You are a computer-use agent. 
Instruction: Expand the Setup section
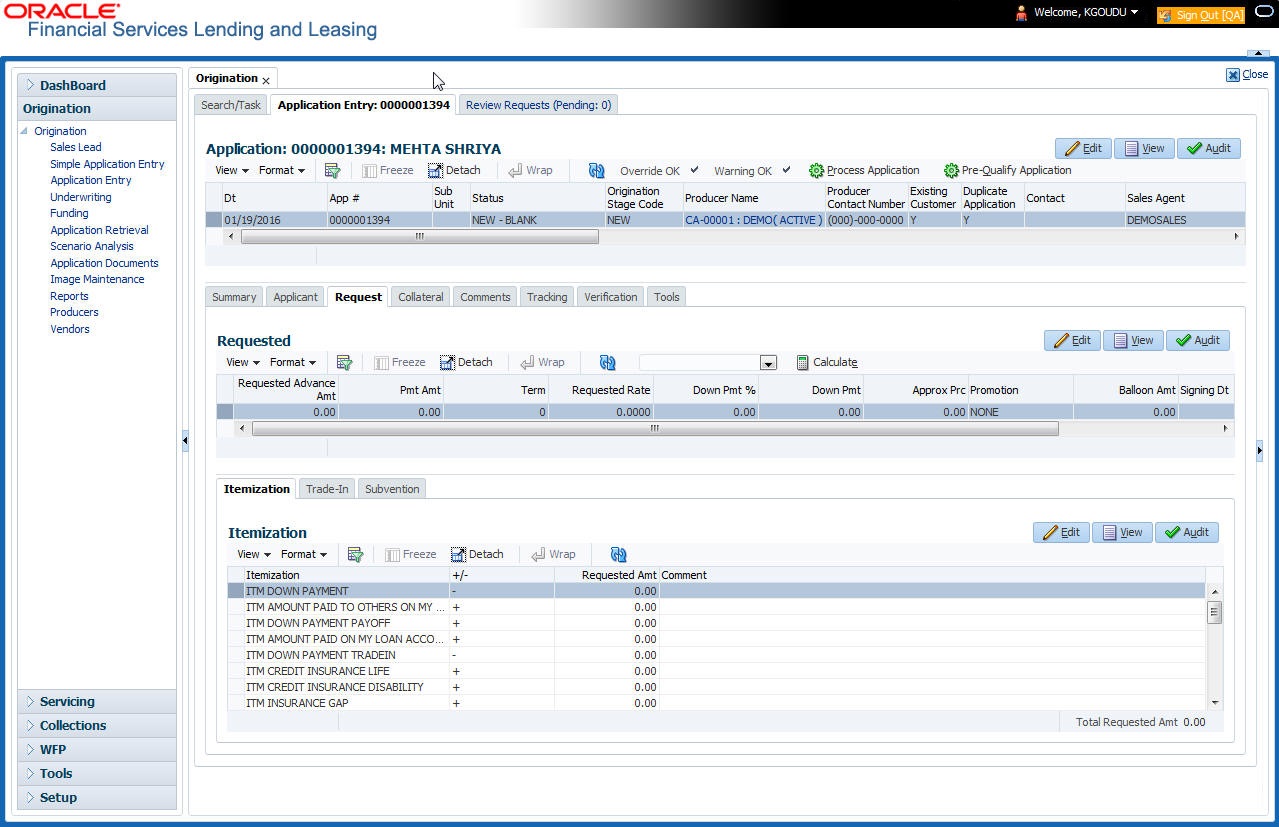(x=31, y=798)
